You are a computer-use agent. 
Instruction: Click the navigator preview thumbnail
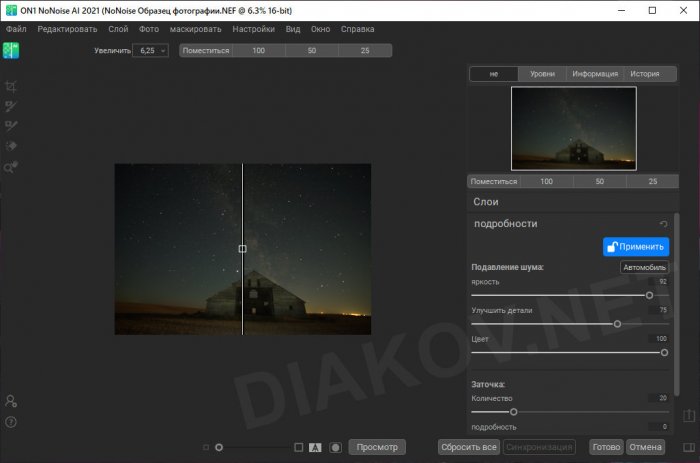(x=573, y=128)
